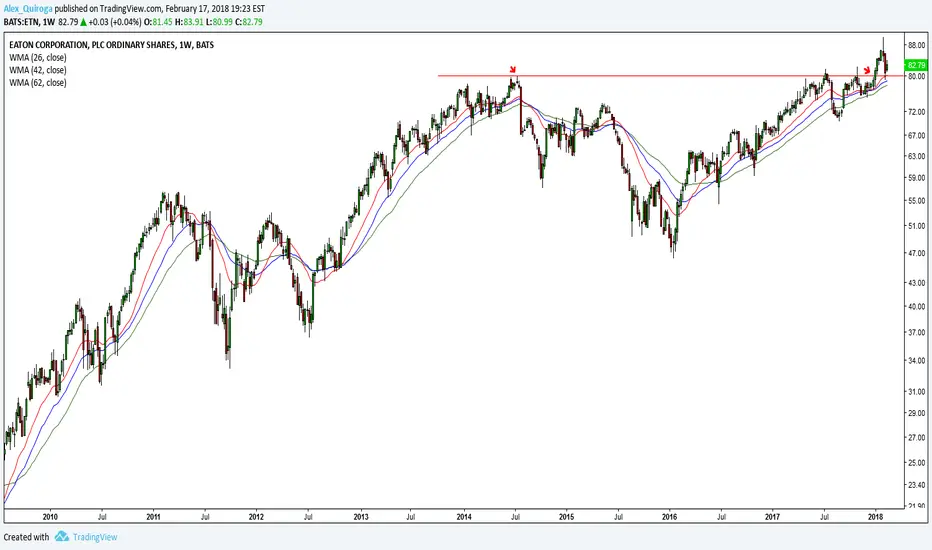Viewport: 932px width, 550px height.
Task: Click the 2015 time axis label
Action: click(566, 517)
